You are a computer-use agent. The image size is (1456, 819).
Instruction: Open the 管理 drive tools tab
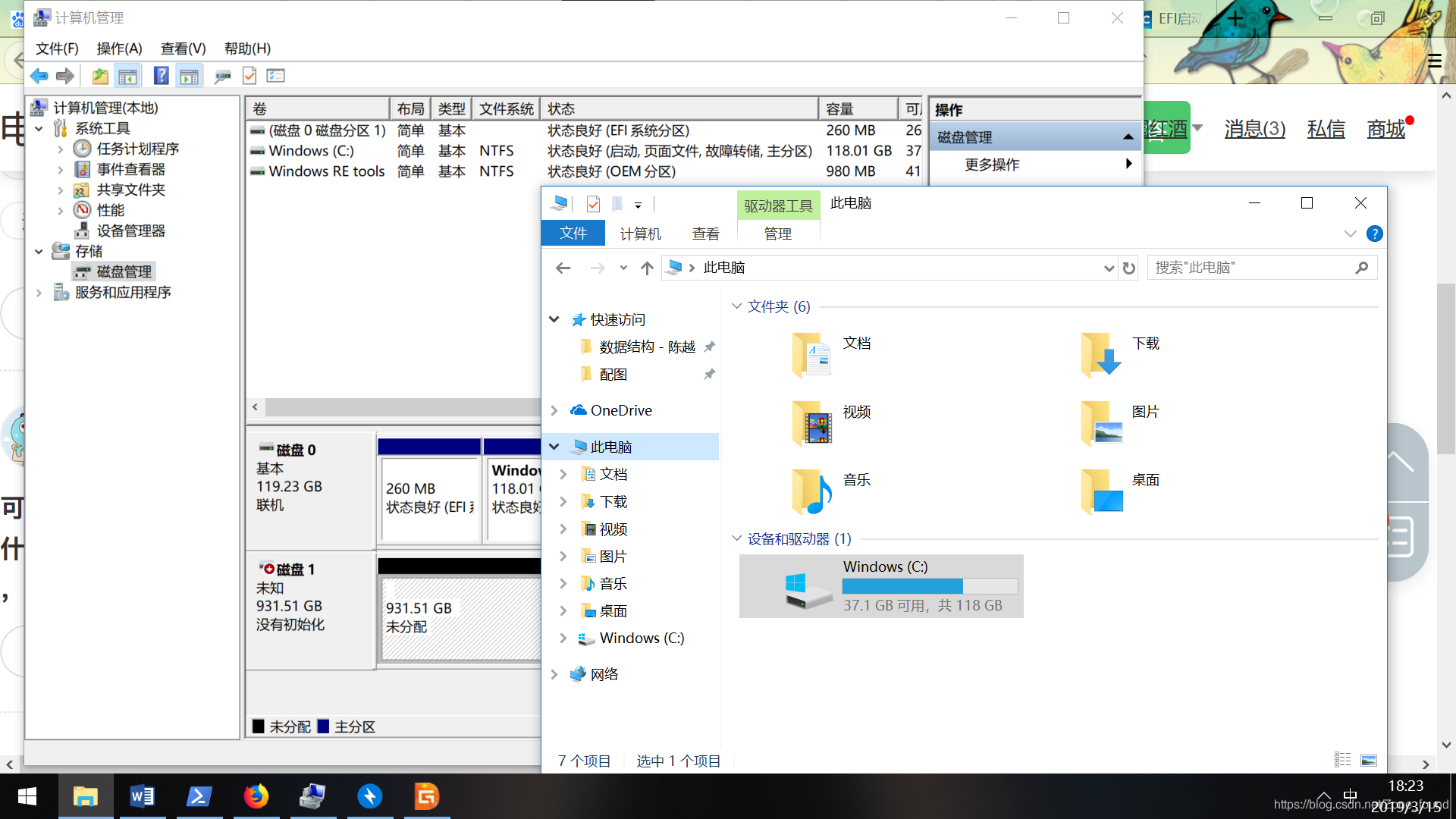(777, 234)
